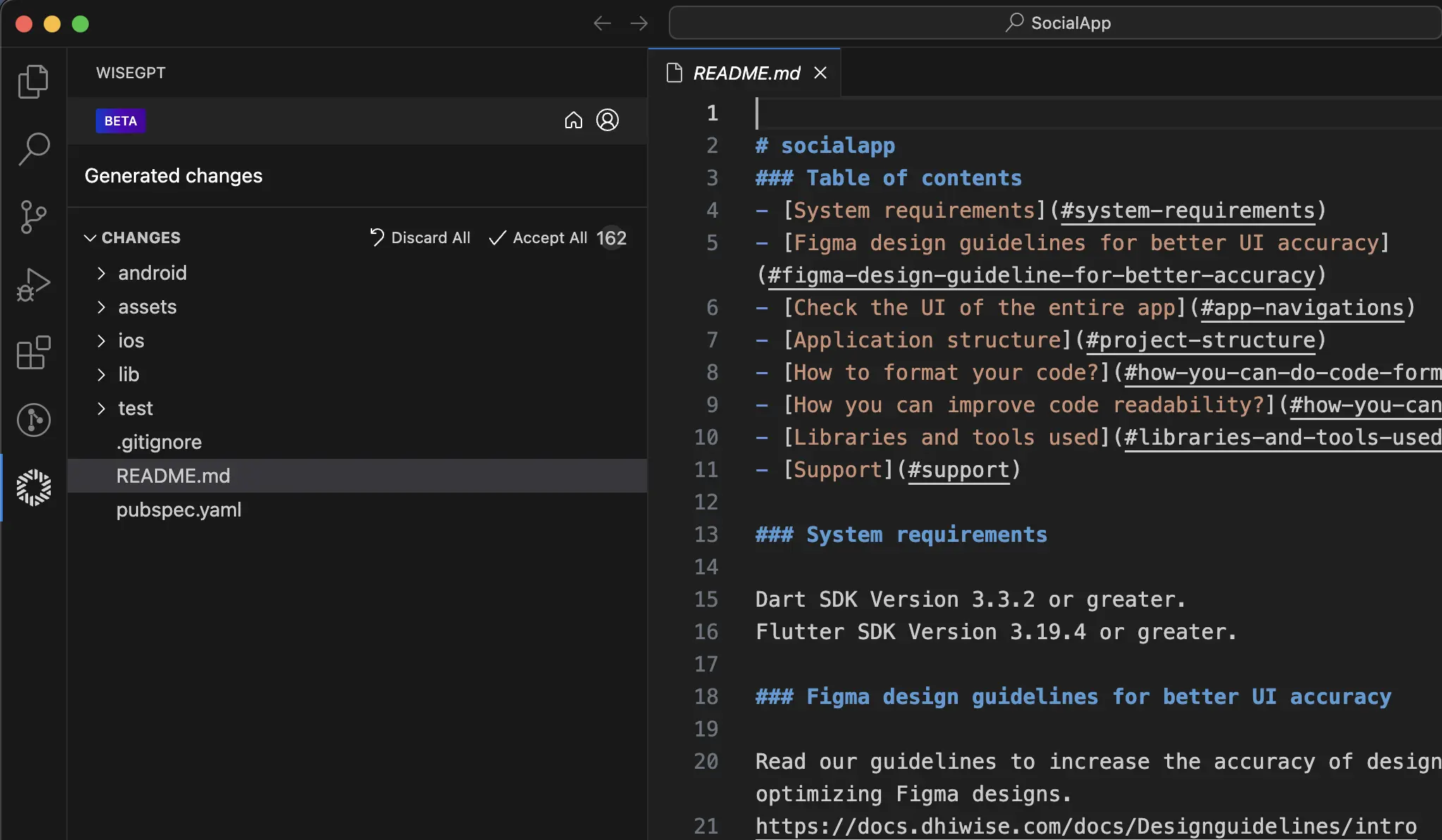The image size is (1442, 840).
Task: Click the SocialApp search input field
Action: point(1056,22)
